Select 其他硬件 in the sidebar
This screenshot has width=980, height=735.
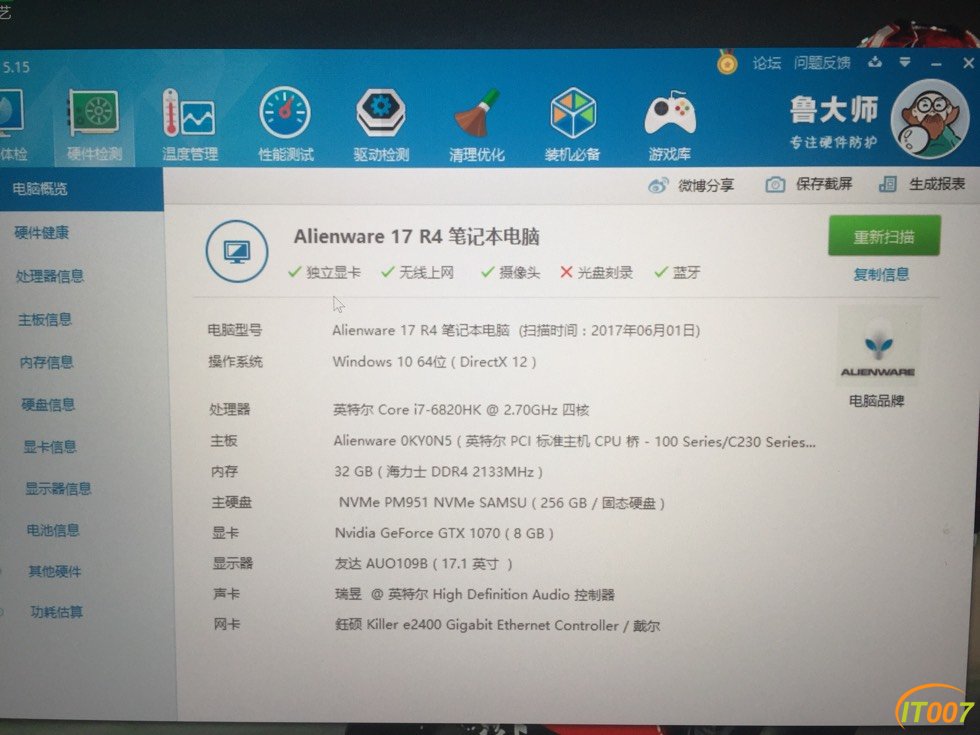click(x=55, y=571)
